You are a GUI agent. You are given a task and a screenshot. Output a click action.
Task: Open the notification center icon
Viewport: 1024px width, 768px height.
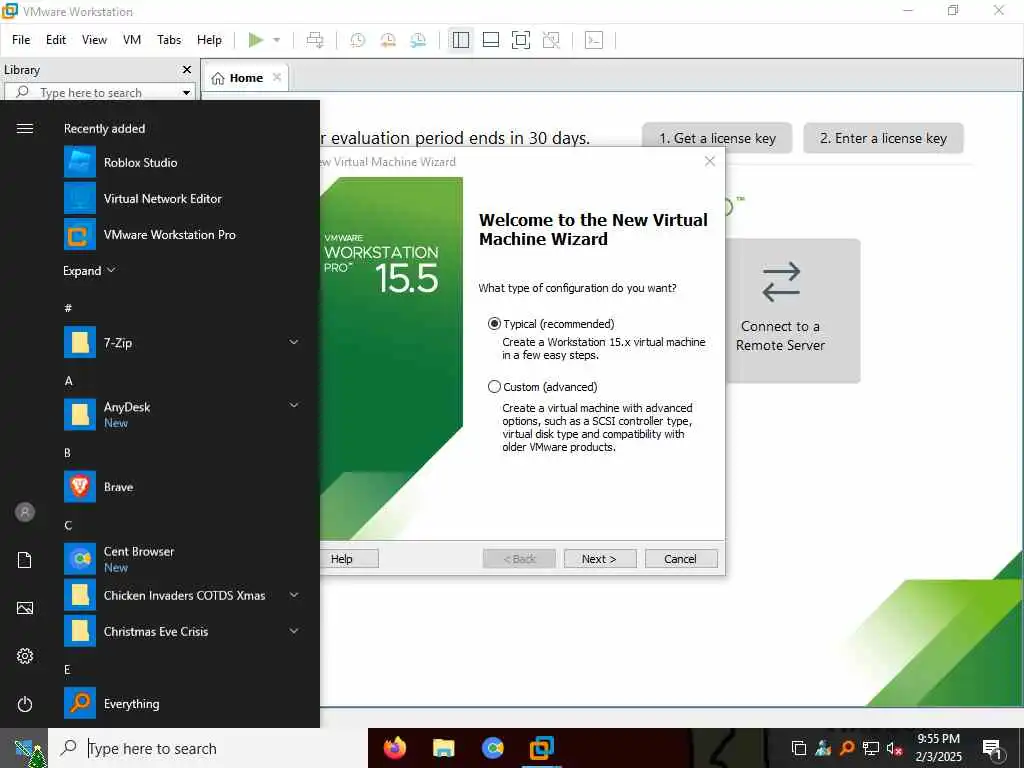(x=993, y=749)
